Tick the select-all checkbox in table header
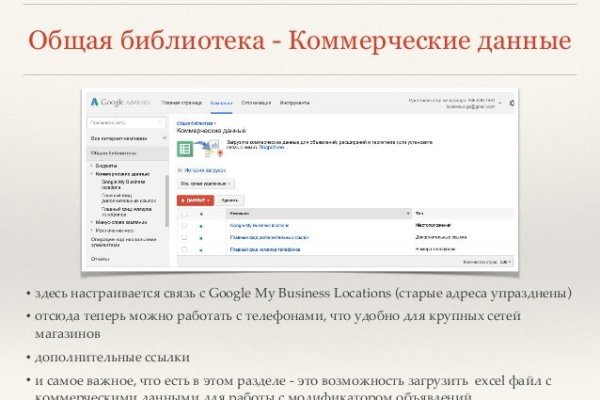The width and height of the screenshot is (600, 400). tap(183, 213)
